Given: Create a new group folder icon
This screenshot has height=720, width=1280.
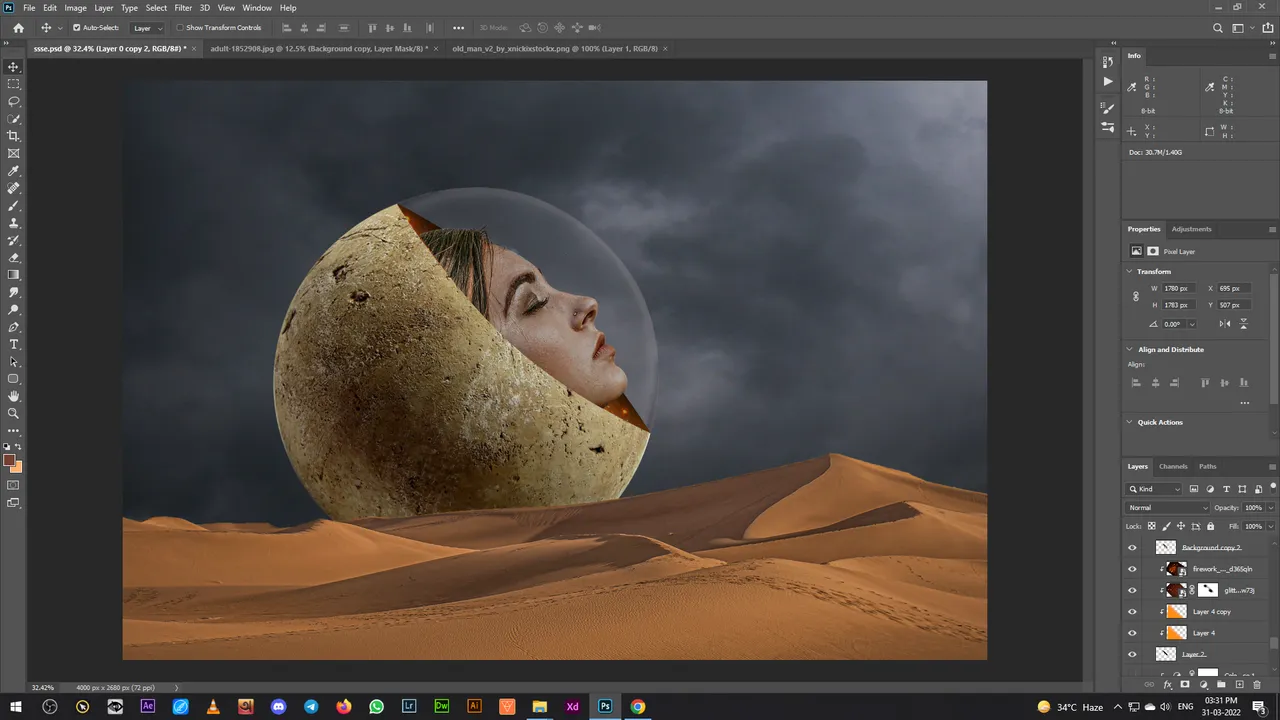Looking at the screenshot, I should point(1222,684).
